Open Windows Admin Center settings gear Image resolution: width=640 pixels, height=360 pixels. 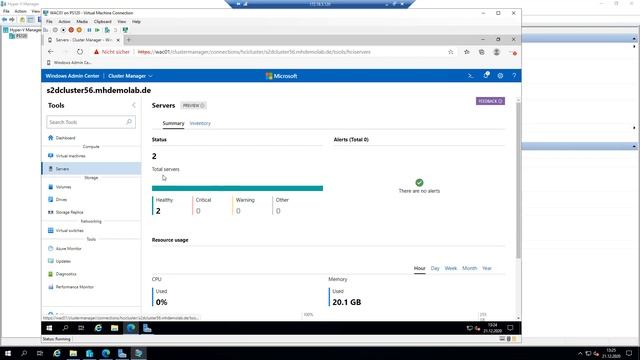[x=500, y=76]
